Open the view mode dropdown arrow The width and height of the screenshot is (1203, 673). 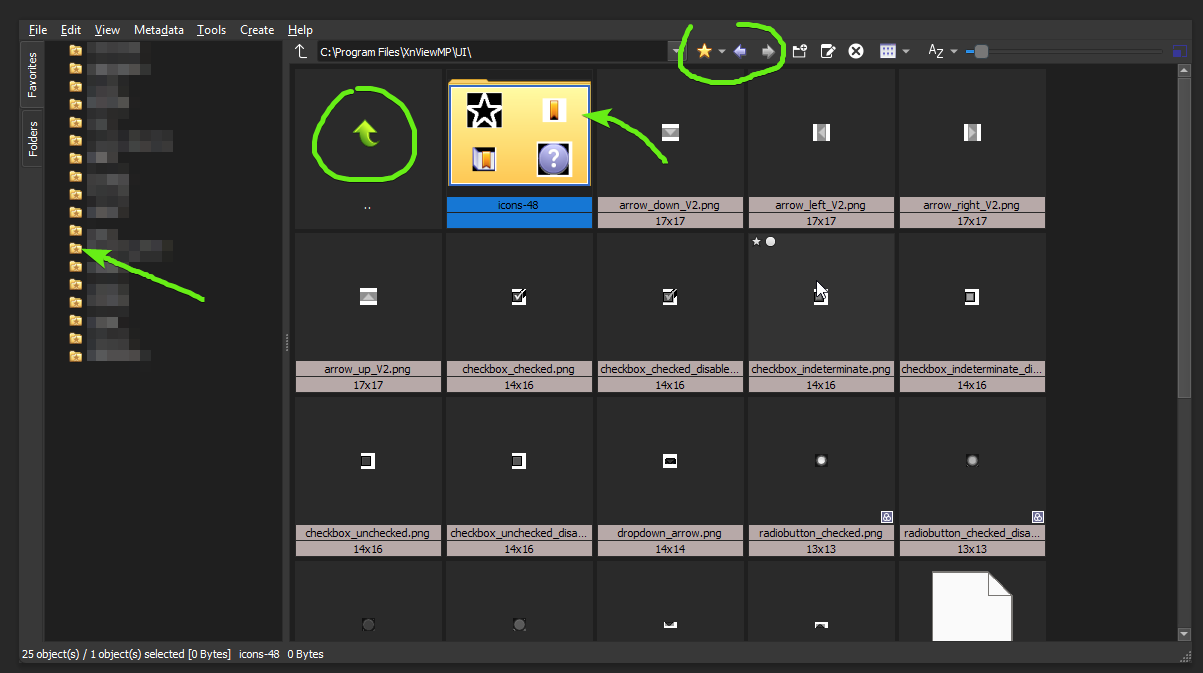point(905,52)
